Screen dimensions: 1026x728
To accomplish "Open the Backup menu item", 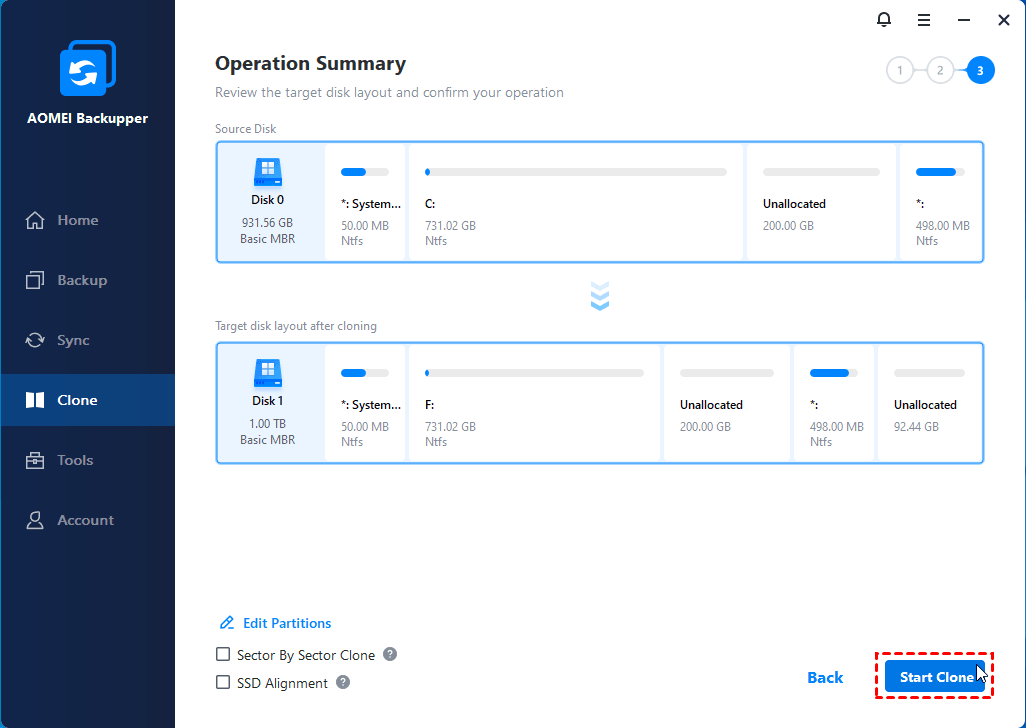I will (88, 280).
